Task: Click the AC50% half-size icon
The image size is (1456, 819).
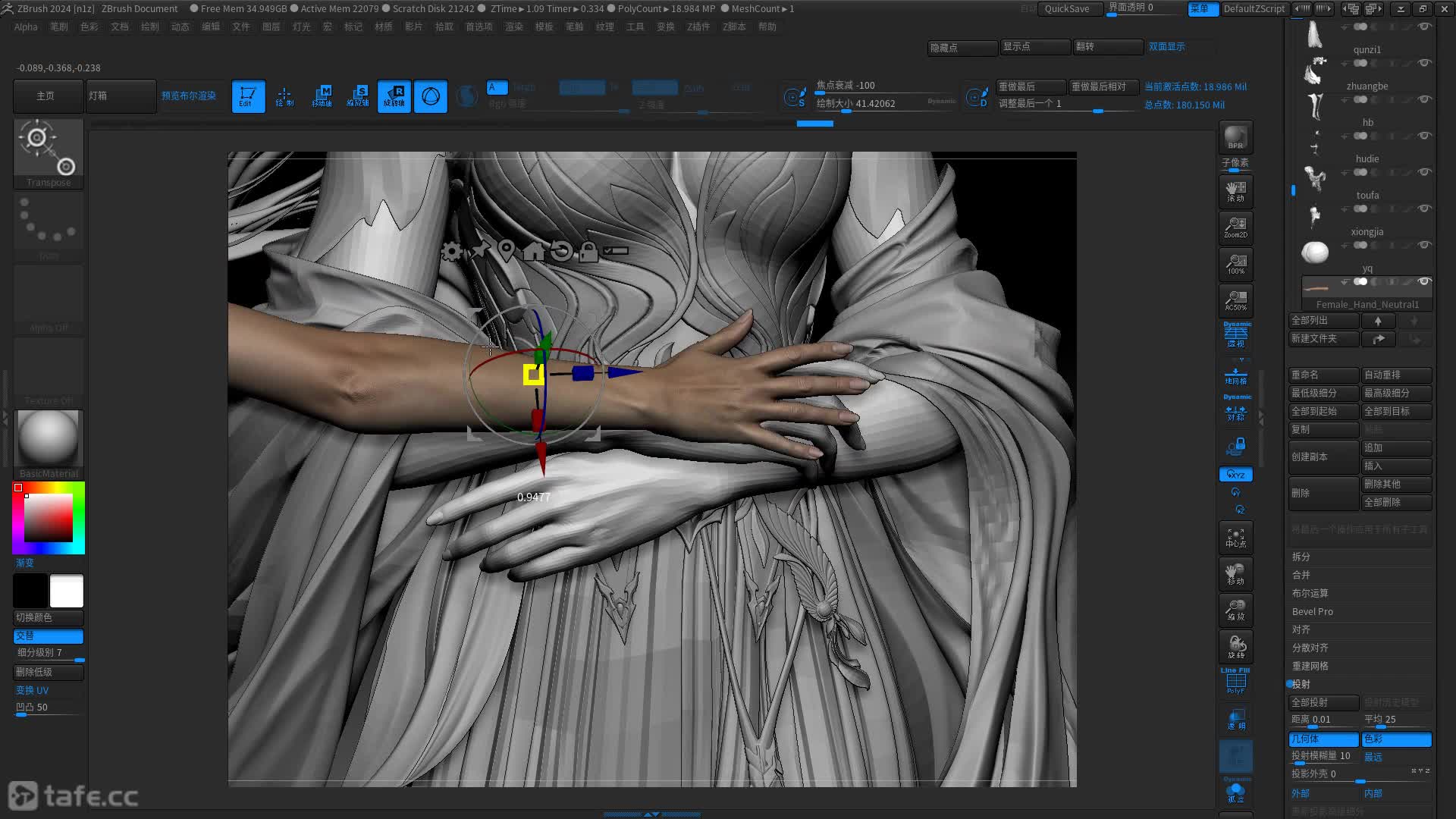Action: click(x=1235, y=300)
